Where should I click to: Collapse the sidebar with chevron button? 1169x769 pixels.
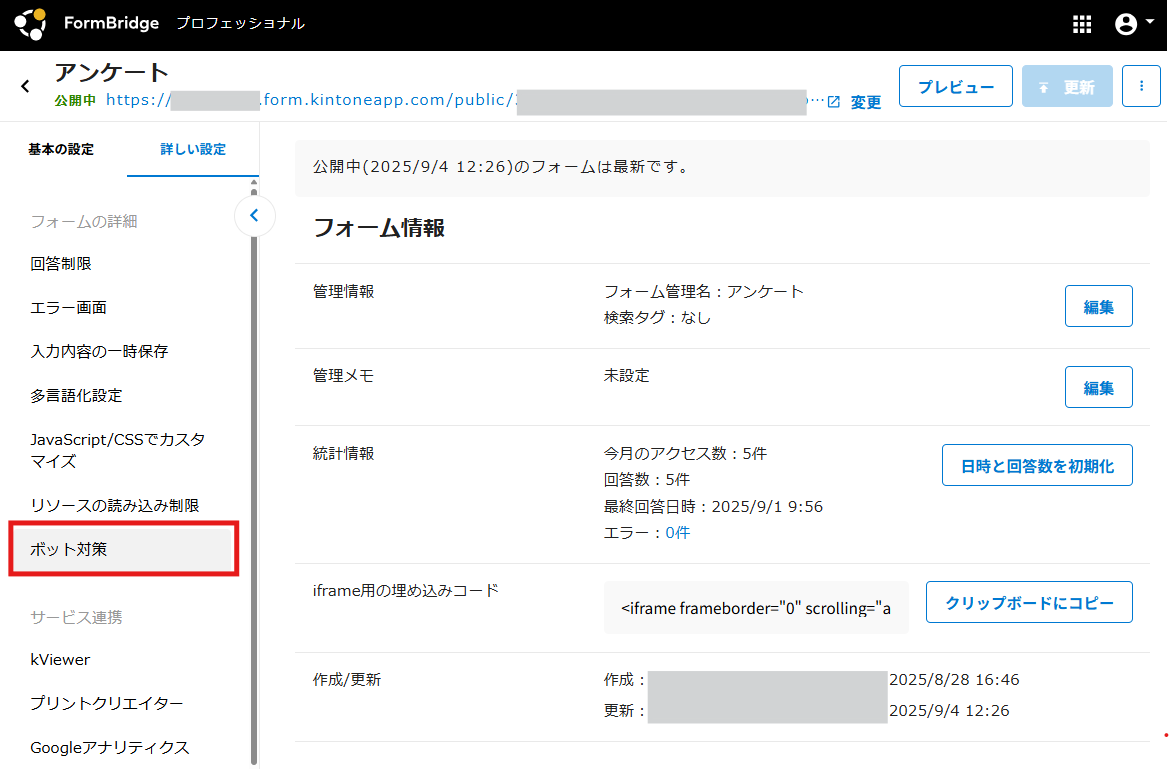254,215
